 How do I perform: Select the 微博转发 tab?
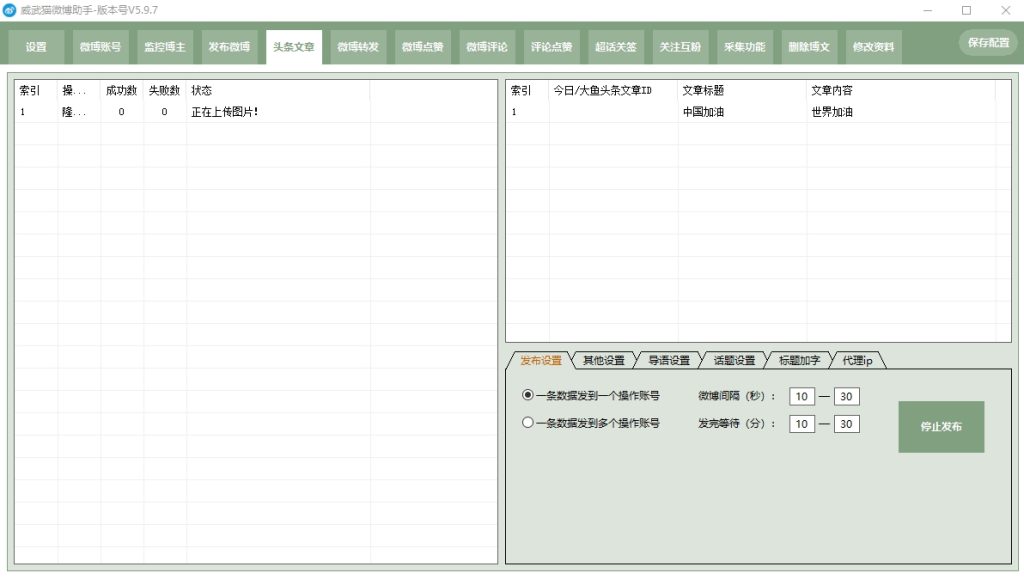click(358, 47)
